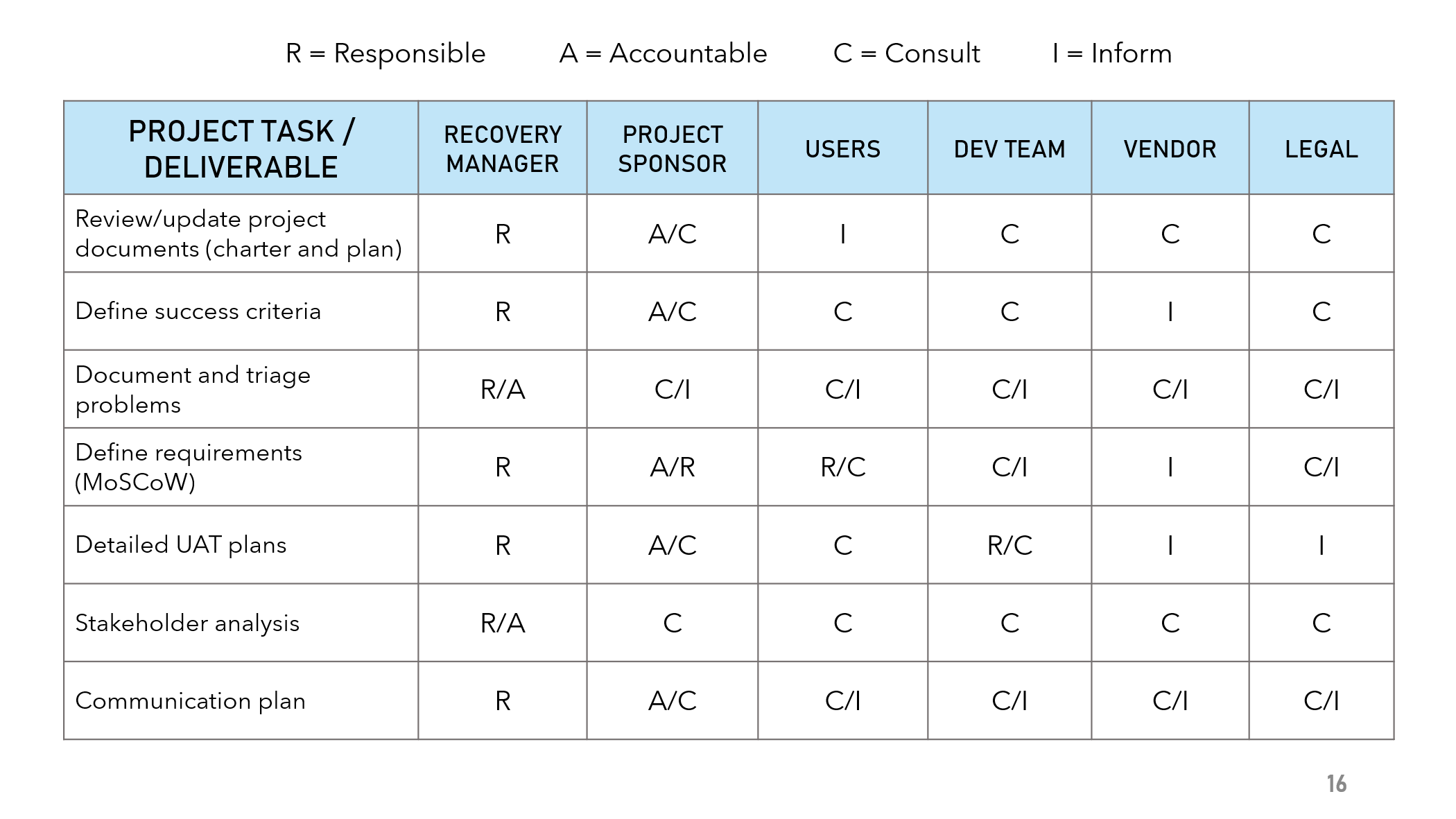Click the Define success criteria row label

point(241,311)
